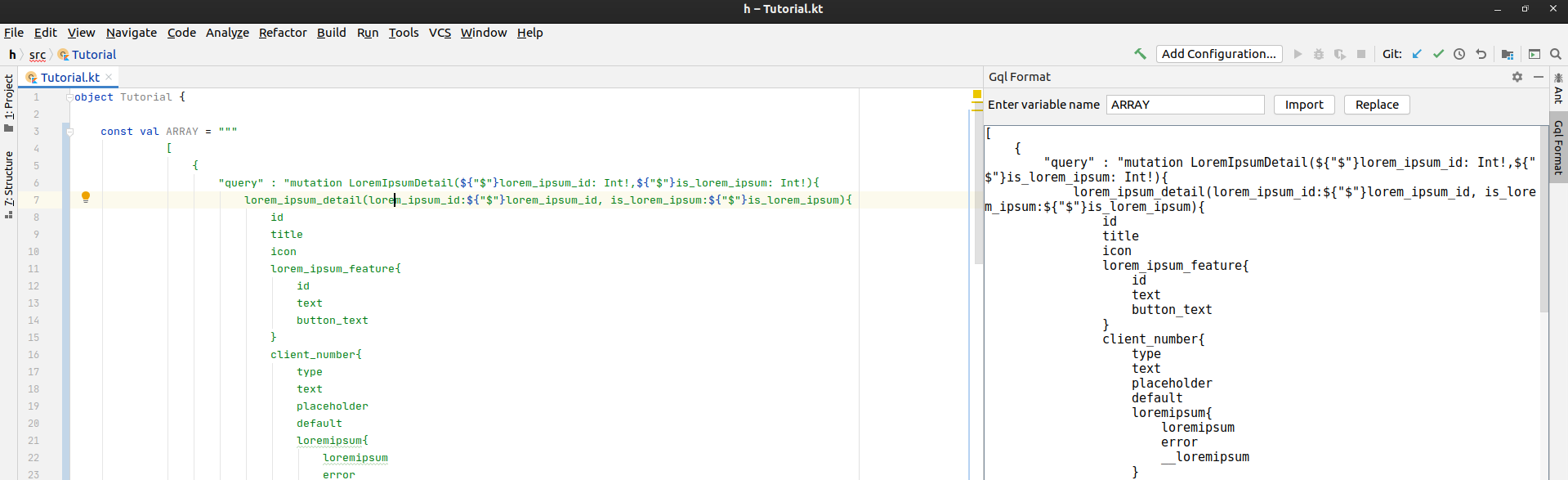Click the Replace button

tap(1377, 105)
